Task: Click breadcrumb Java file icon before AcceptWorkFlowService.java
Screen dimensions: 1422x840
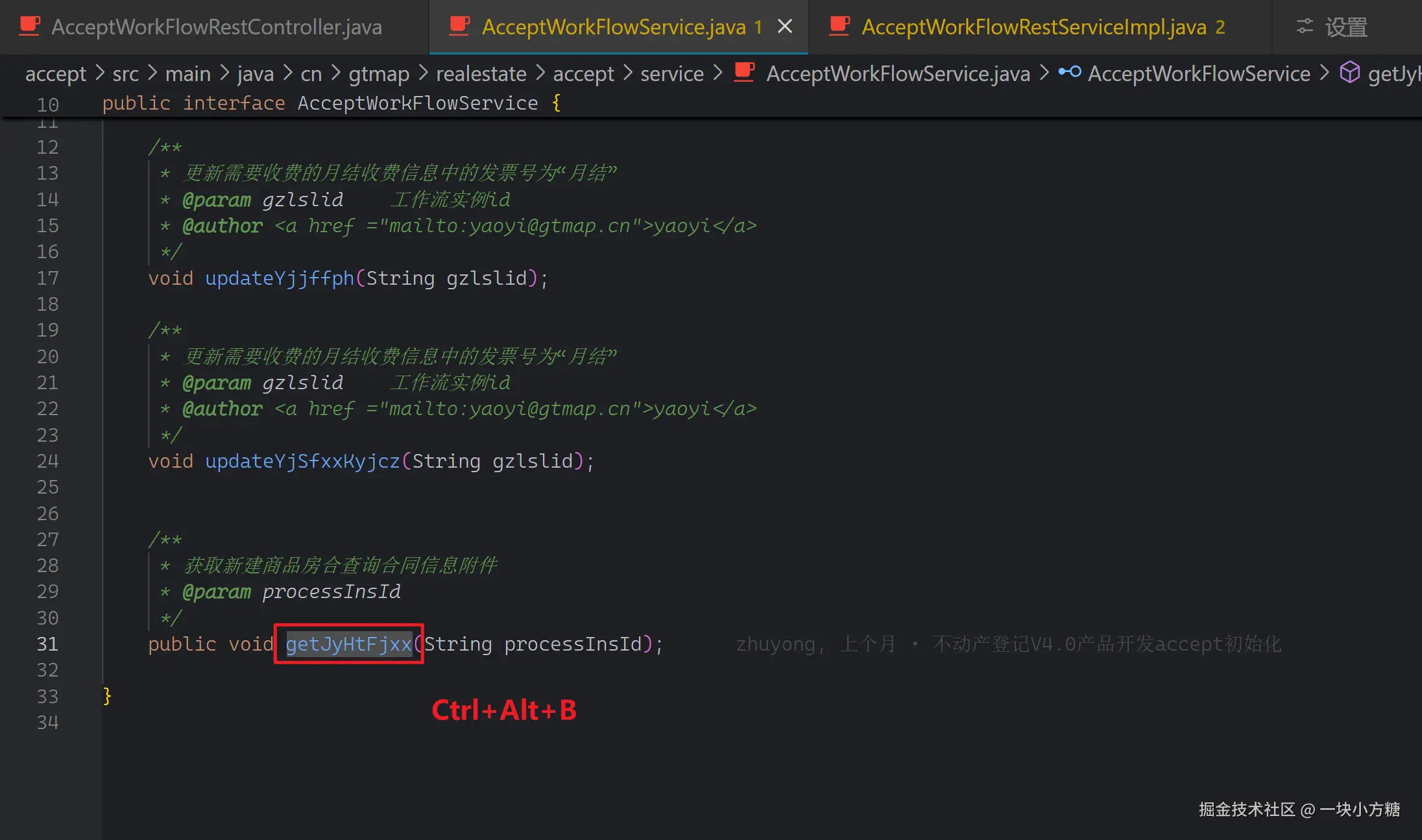Action: pyautogui.click(x=744, y=73)
